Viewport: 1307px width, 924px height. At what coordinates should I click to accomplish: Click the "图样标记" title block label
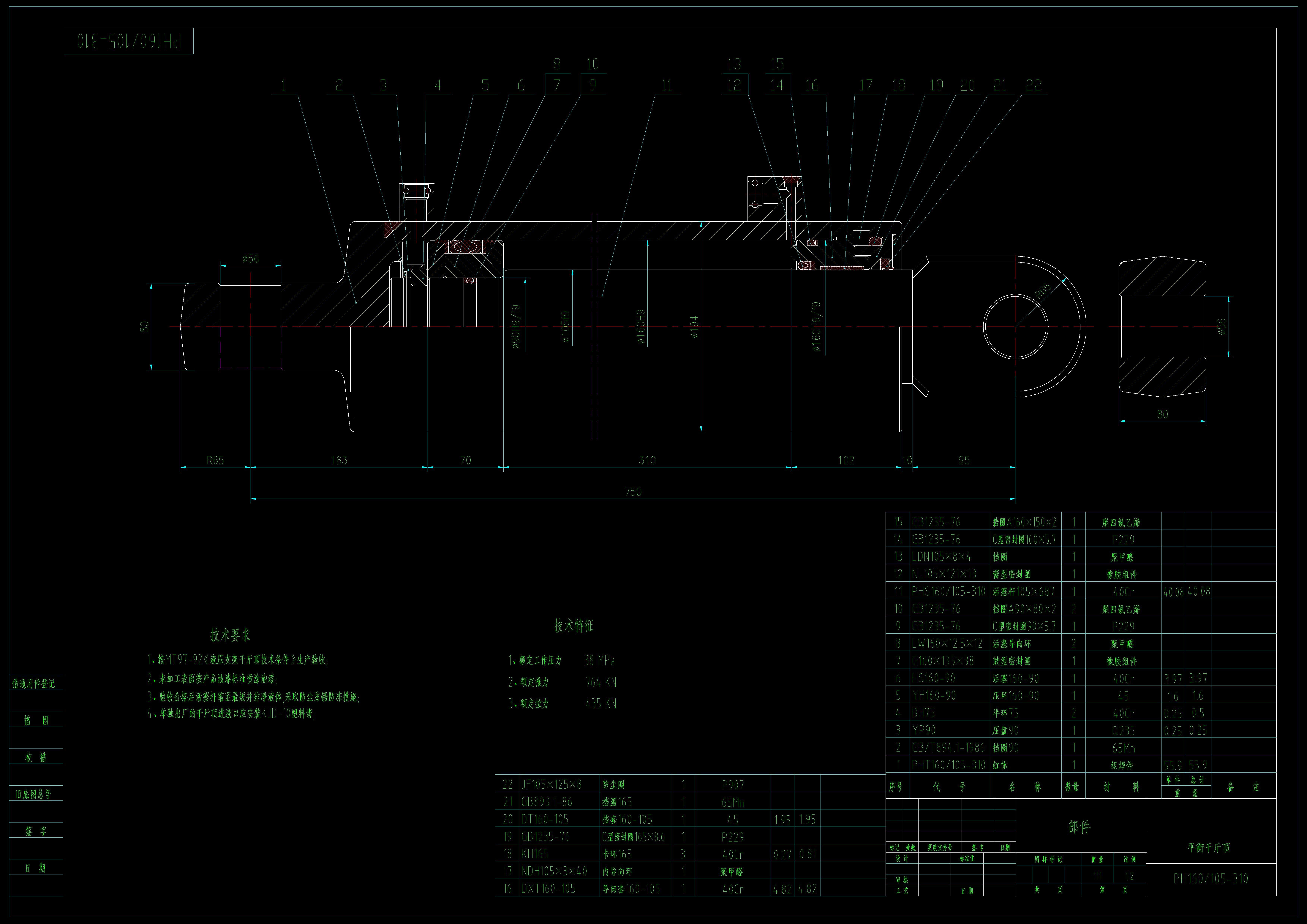(x=1049, y=860)
